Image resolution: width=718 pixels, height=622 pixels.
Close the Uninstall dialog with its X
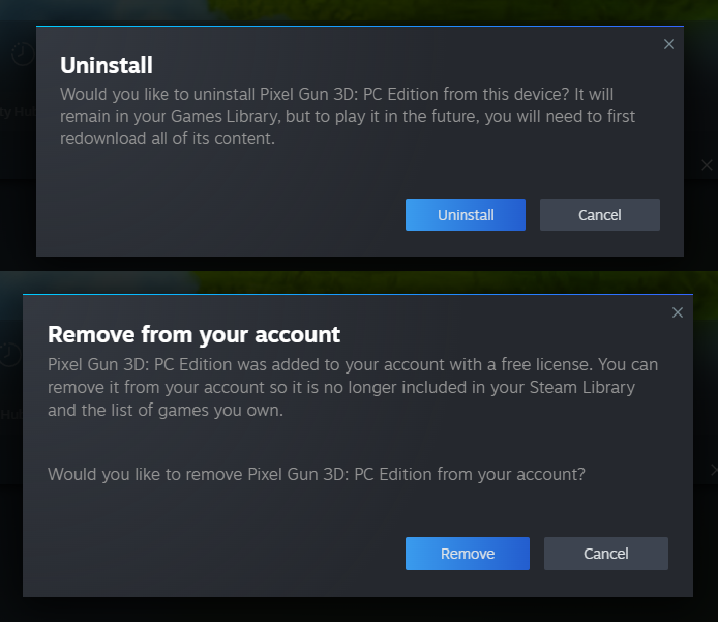click(x=669, y=44)
